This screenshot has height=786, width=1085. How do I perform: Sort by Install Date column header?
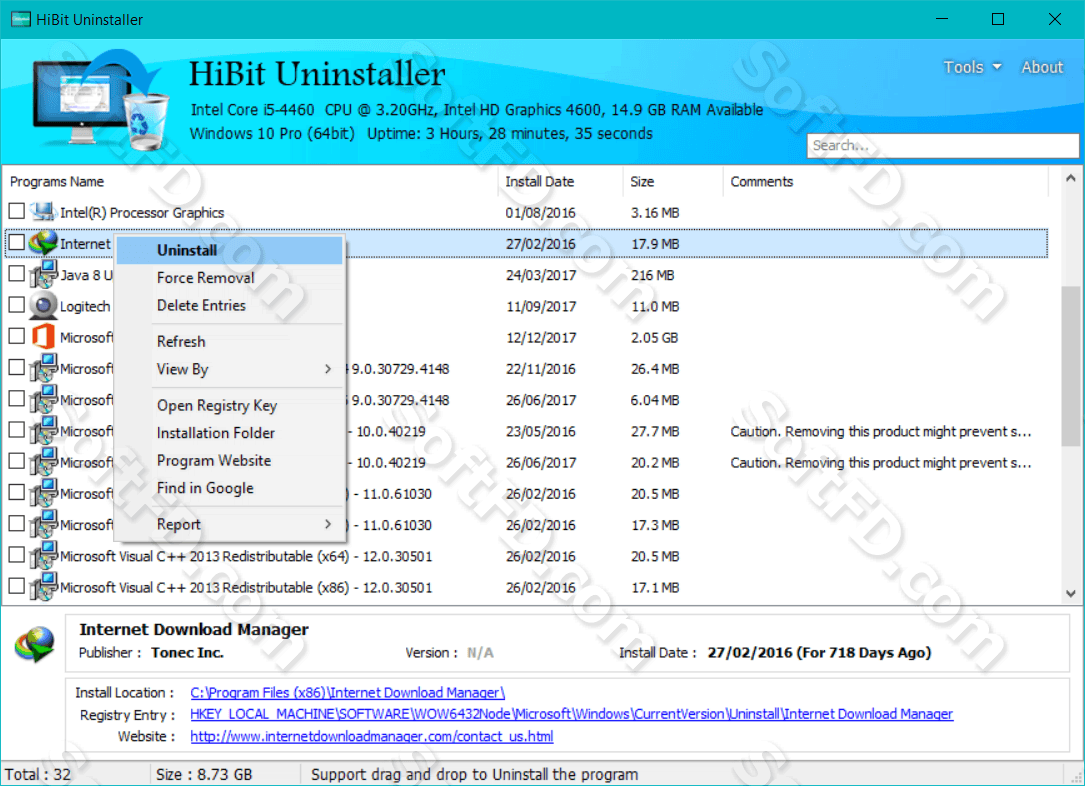pos(560,181)
